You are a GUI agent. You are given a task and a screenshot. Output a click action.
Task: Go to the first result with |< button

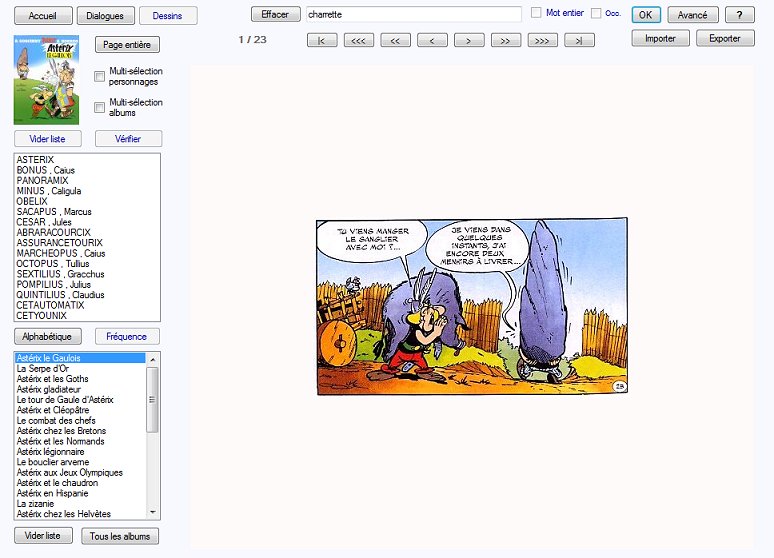[322, 40]
